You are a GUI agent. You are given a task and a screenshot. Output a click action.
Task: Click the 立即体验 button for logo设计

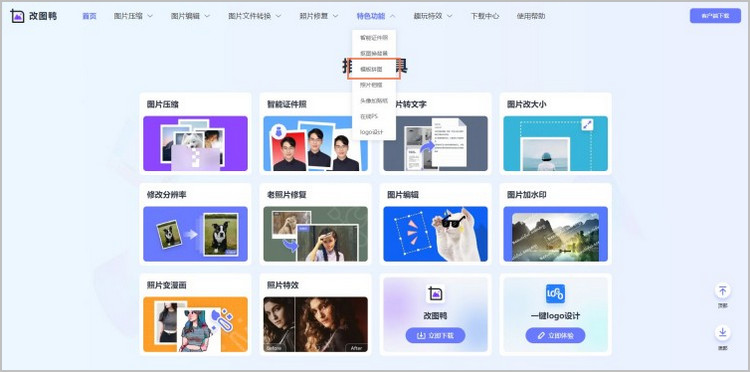pos(555,336)
